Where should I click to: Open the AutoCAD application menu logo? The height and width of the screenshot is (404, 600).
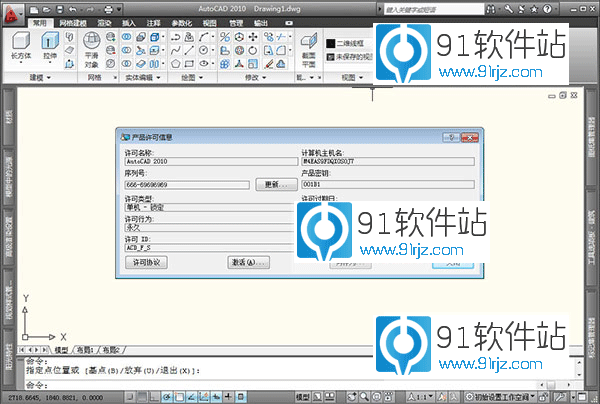12,14
